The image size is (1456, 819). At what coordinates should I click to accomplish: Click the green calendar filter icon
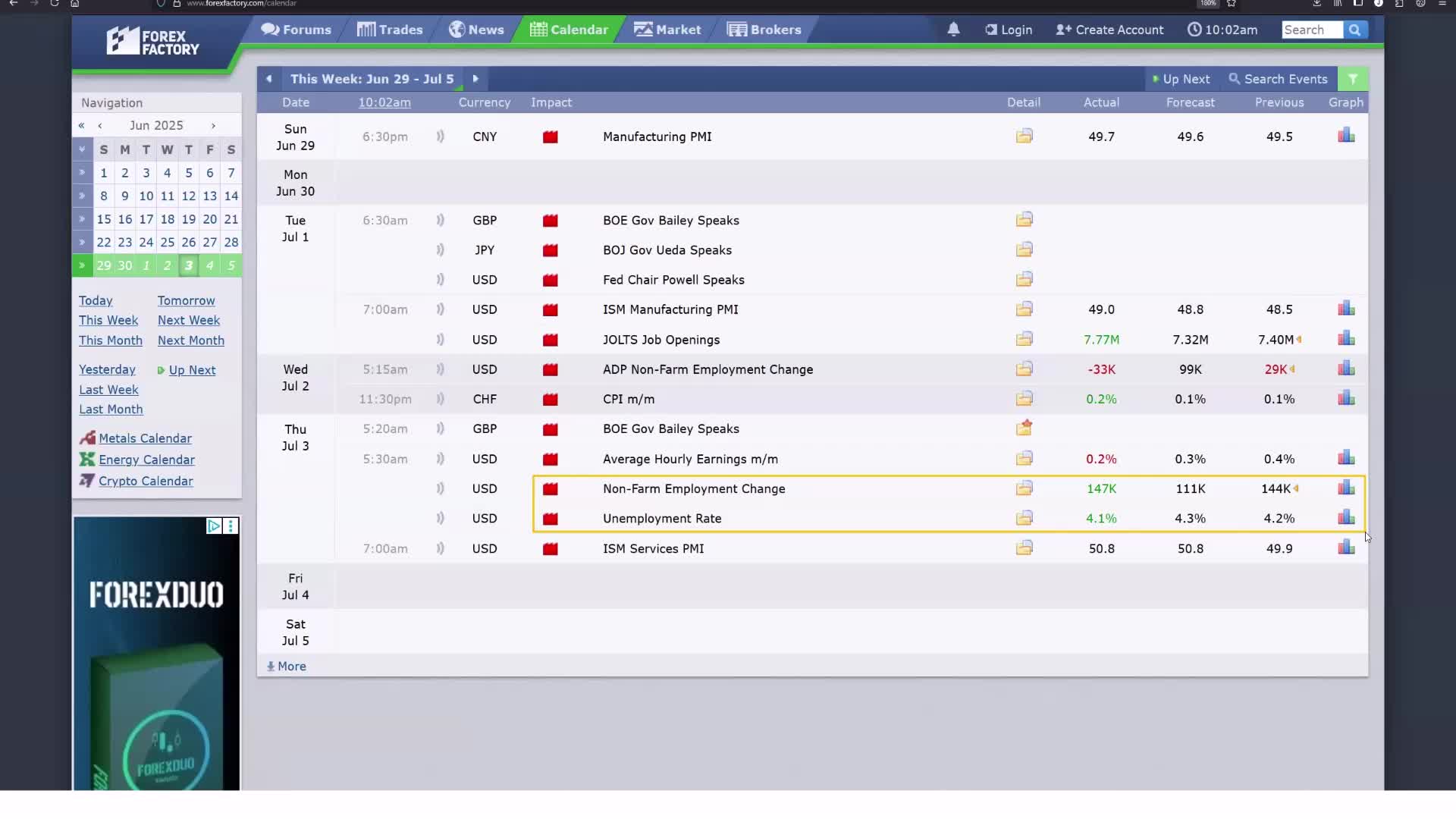1353,79
